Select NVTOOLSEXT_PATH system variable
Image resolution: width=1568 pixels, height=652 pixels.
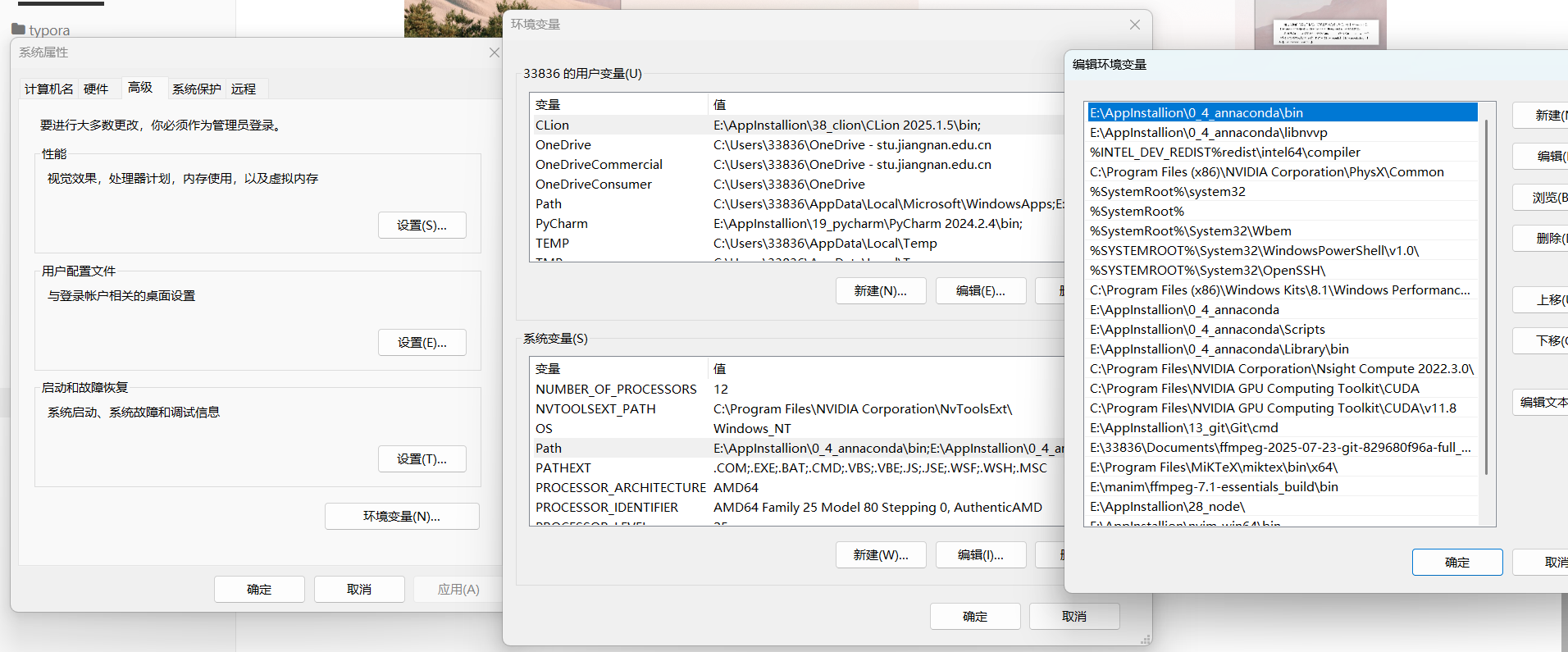pyautogui.click(x=799, y=408)
